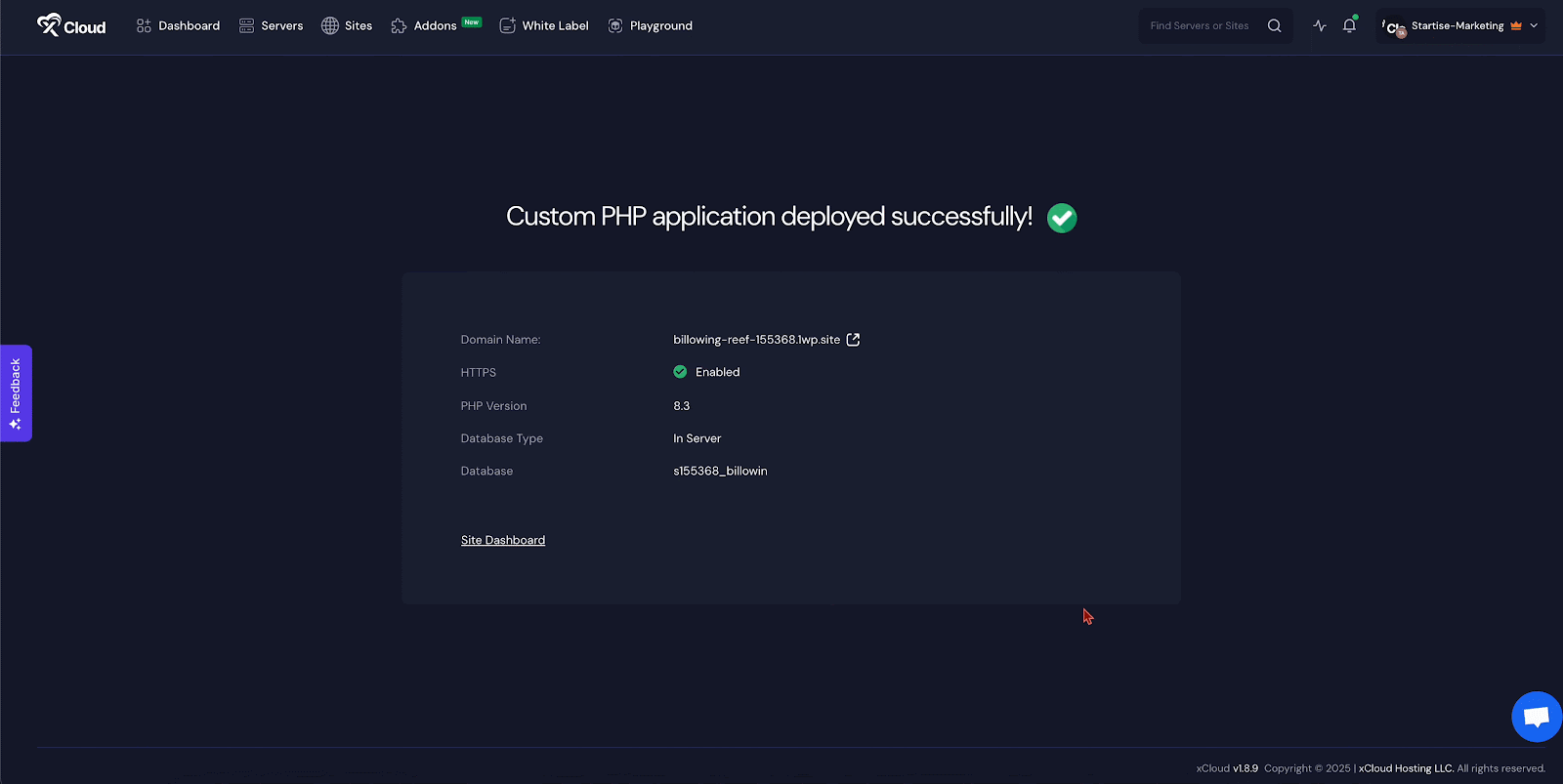Click the 'Database Type' label
Viewport: 1563px width, 784px height.
pyautogui.click(x=502, y=438)
